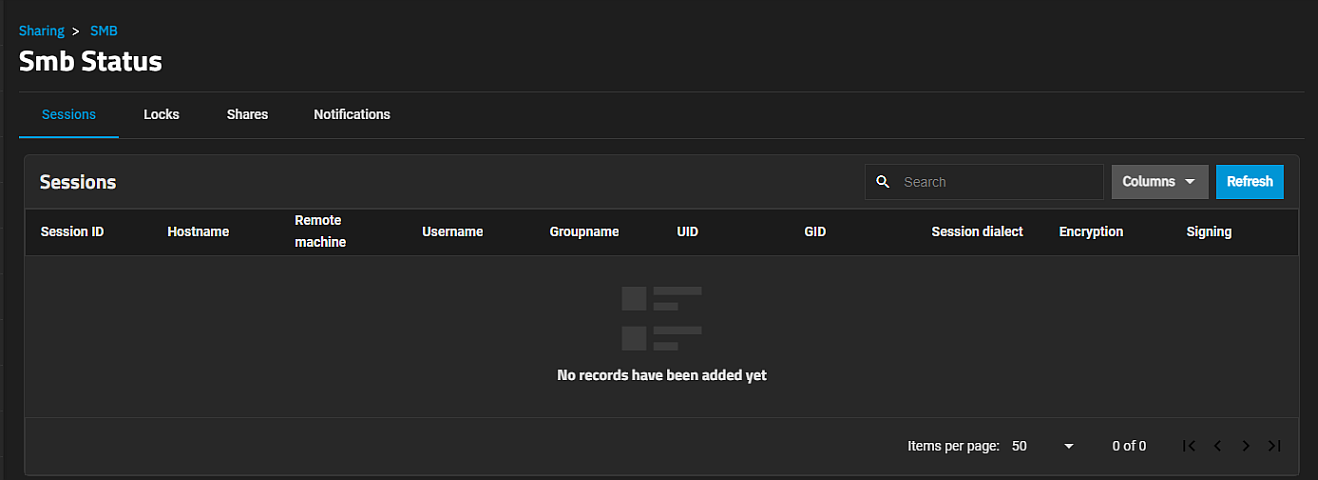
Task: Sort by Session ID column header
Action: click(72, 232)
